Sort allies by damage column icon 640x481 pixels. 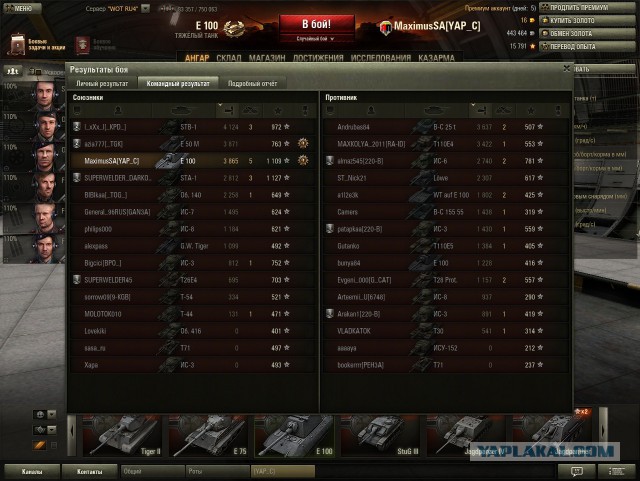[227, 110]
